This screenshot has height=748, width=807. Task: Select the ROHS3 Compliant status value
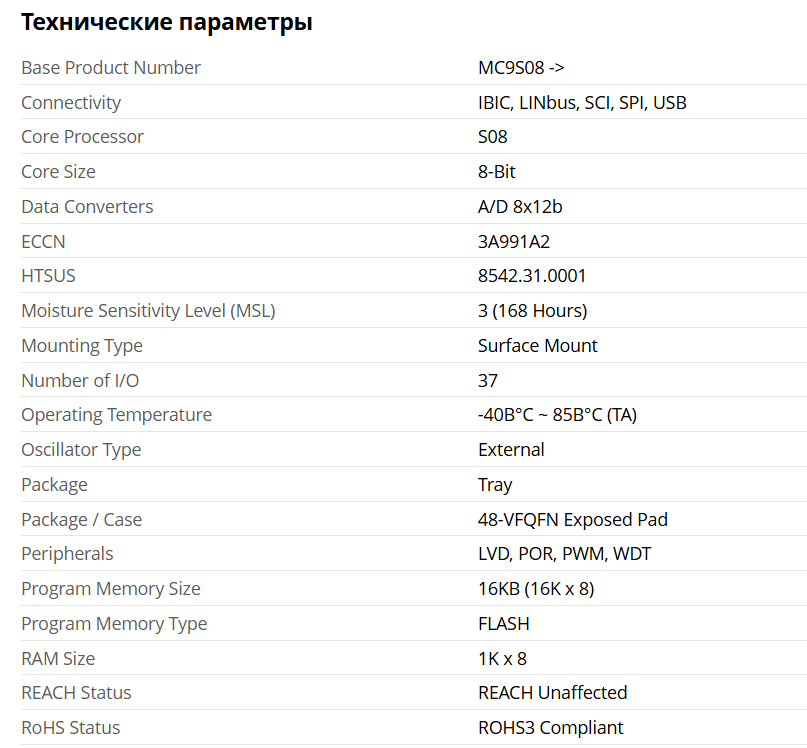click(551, 728)
